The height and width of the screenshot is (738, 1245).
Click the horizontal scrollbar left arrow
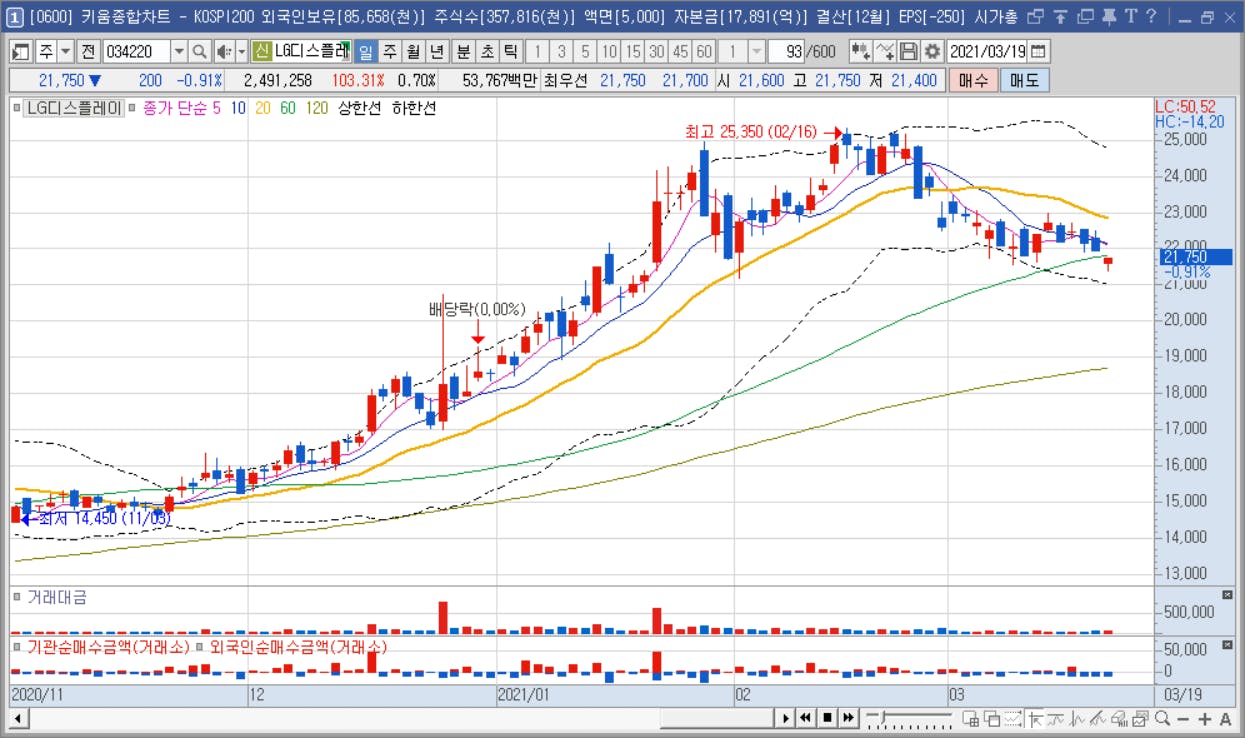pyautogui.click(x=19, y=718)
